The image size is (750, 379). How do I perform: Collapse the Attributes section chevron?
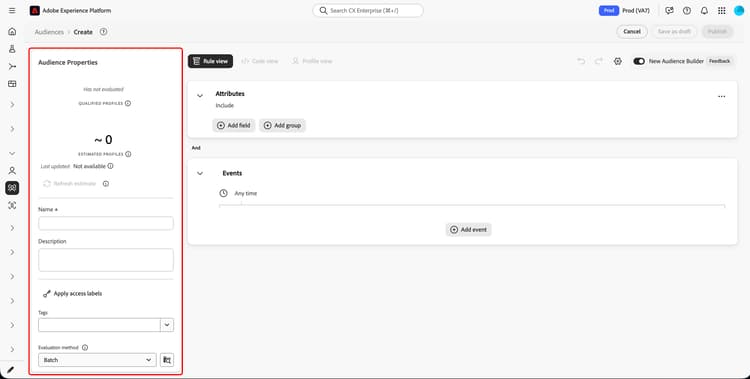pos(200,96)
